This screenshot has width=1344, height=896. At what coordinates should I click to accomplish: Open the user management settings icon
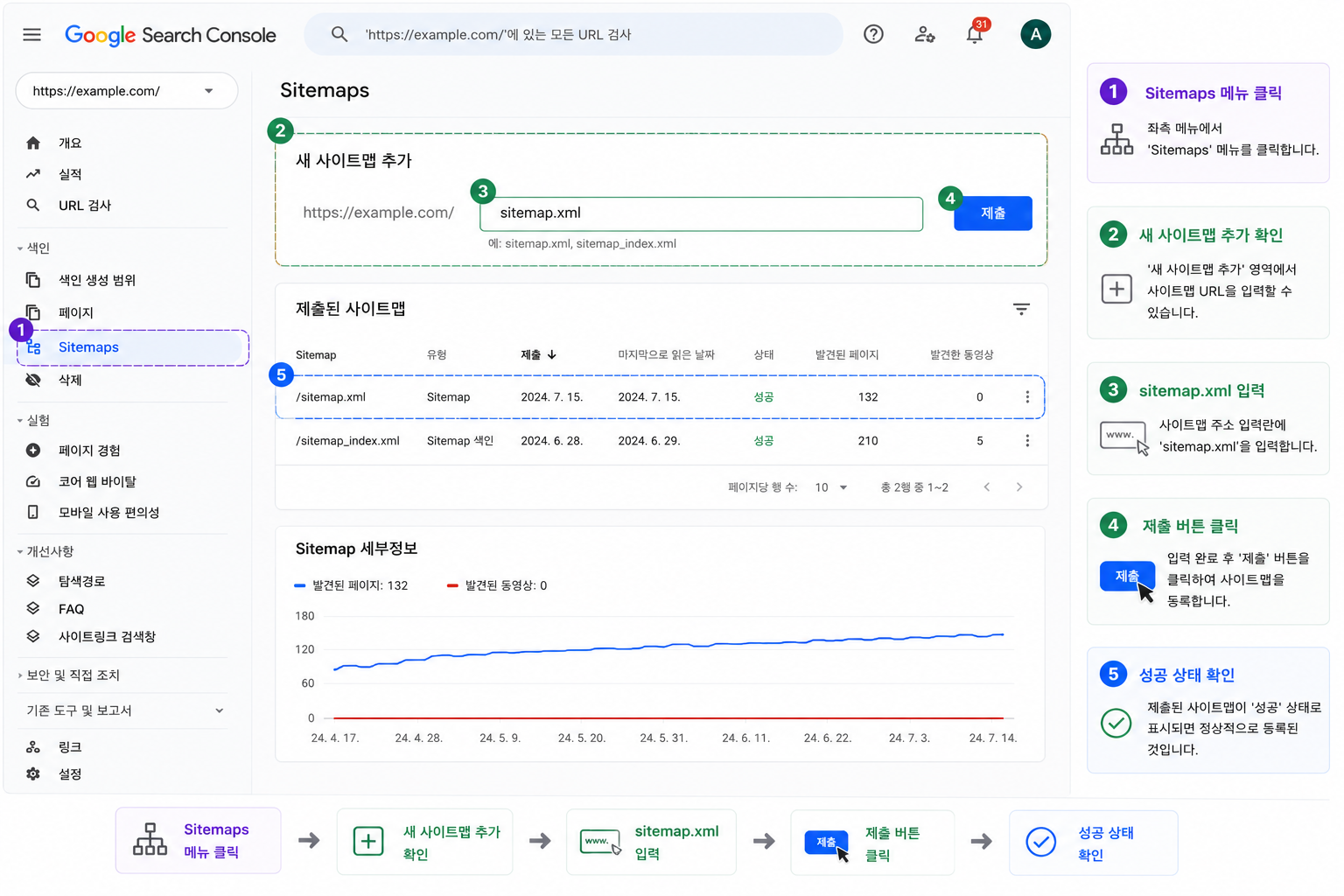click(x=925, y=34)
